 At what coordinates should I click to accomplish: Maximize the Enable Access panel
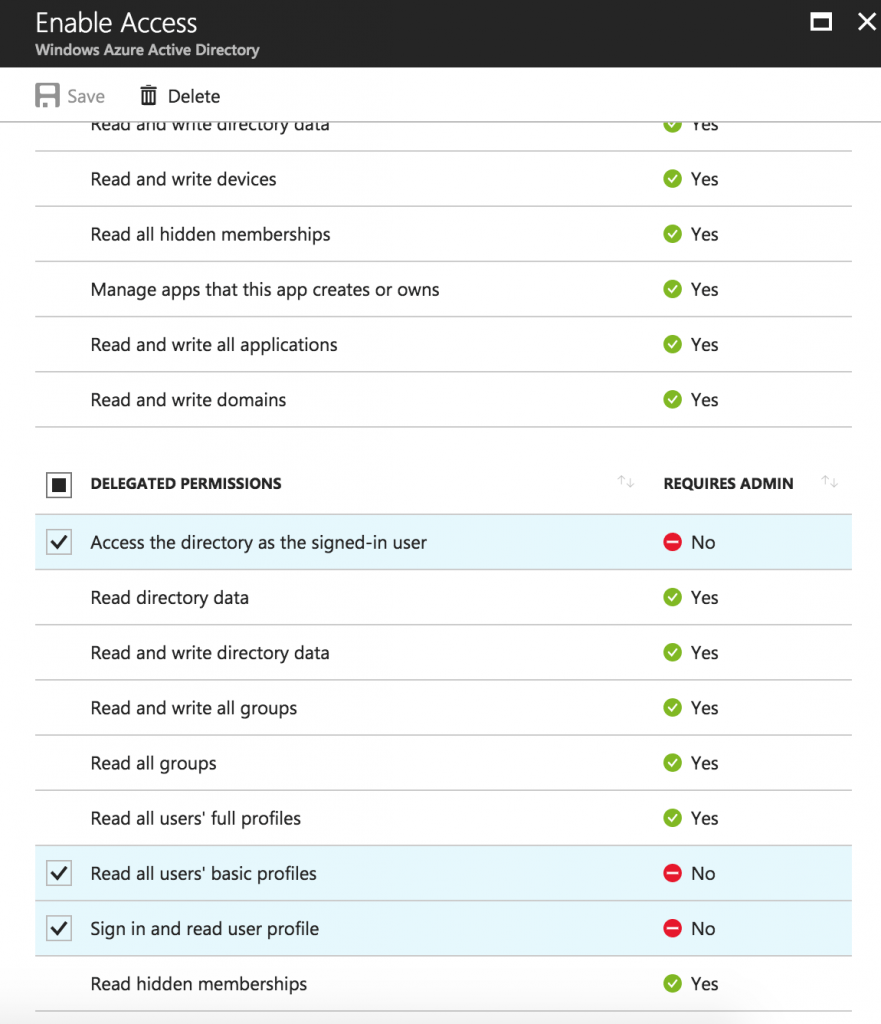click(821, 22)
